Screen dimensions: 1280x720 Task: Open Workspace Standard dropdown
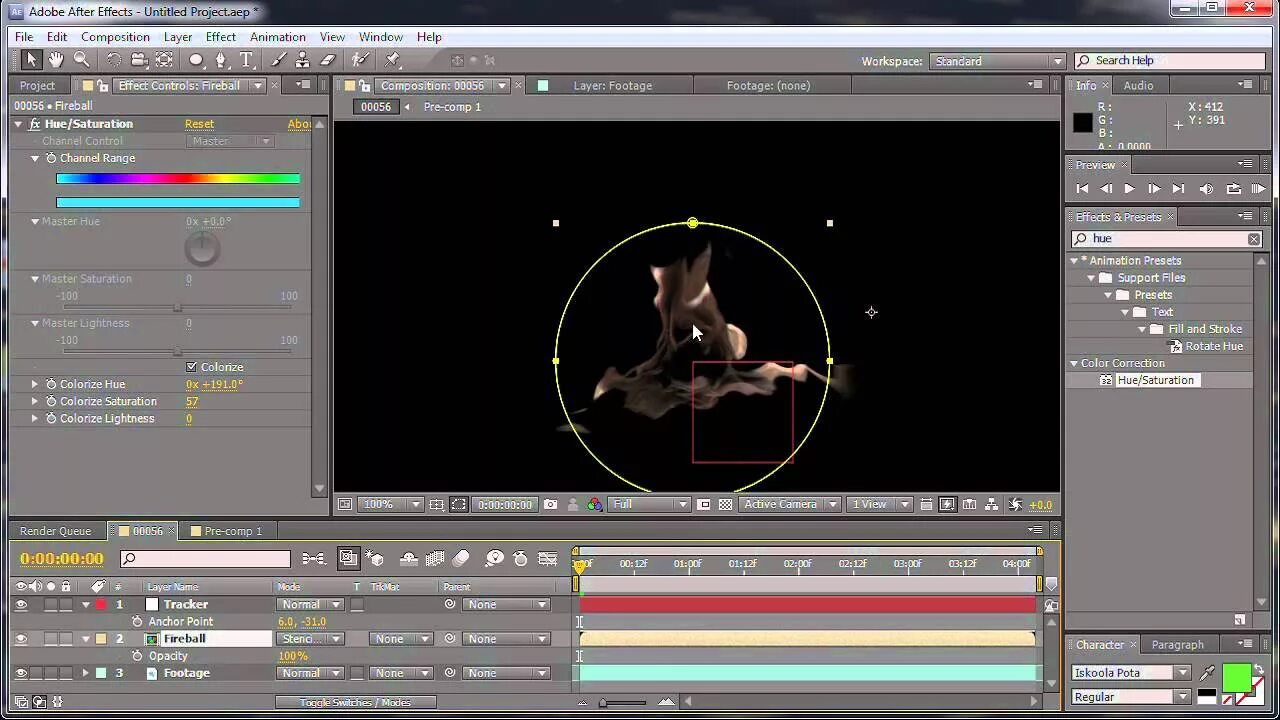click(997, 61)
